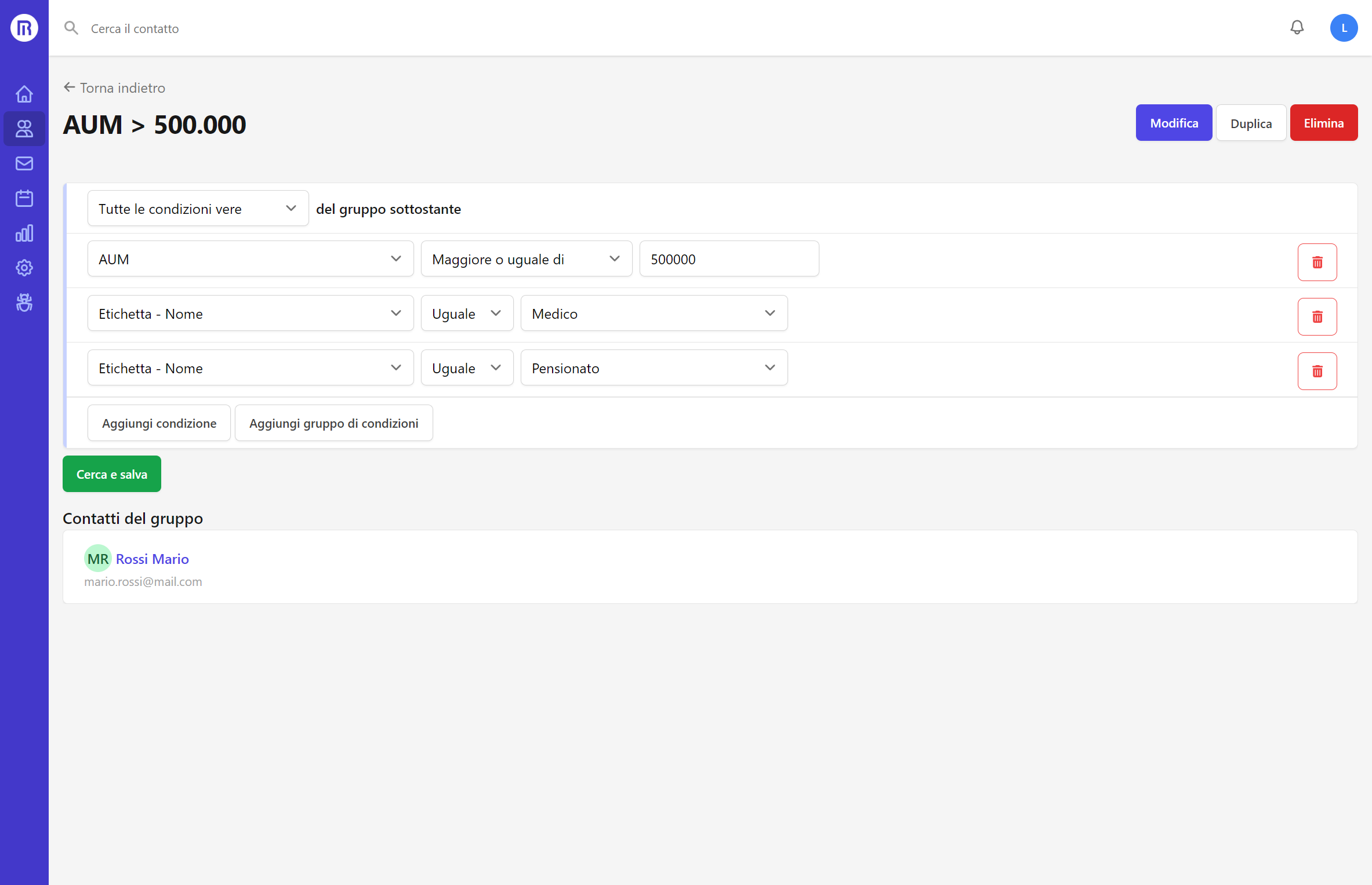Open the Home icon in sidebar
1372x885 pixels.
(24, 94)
